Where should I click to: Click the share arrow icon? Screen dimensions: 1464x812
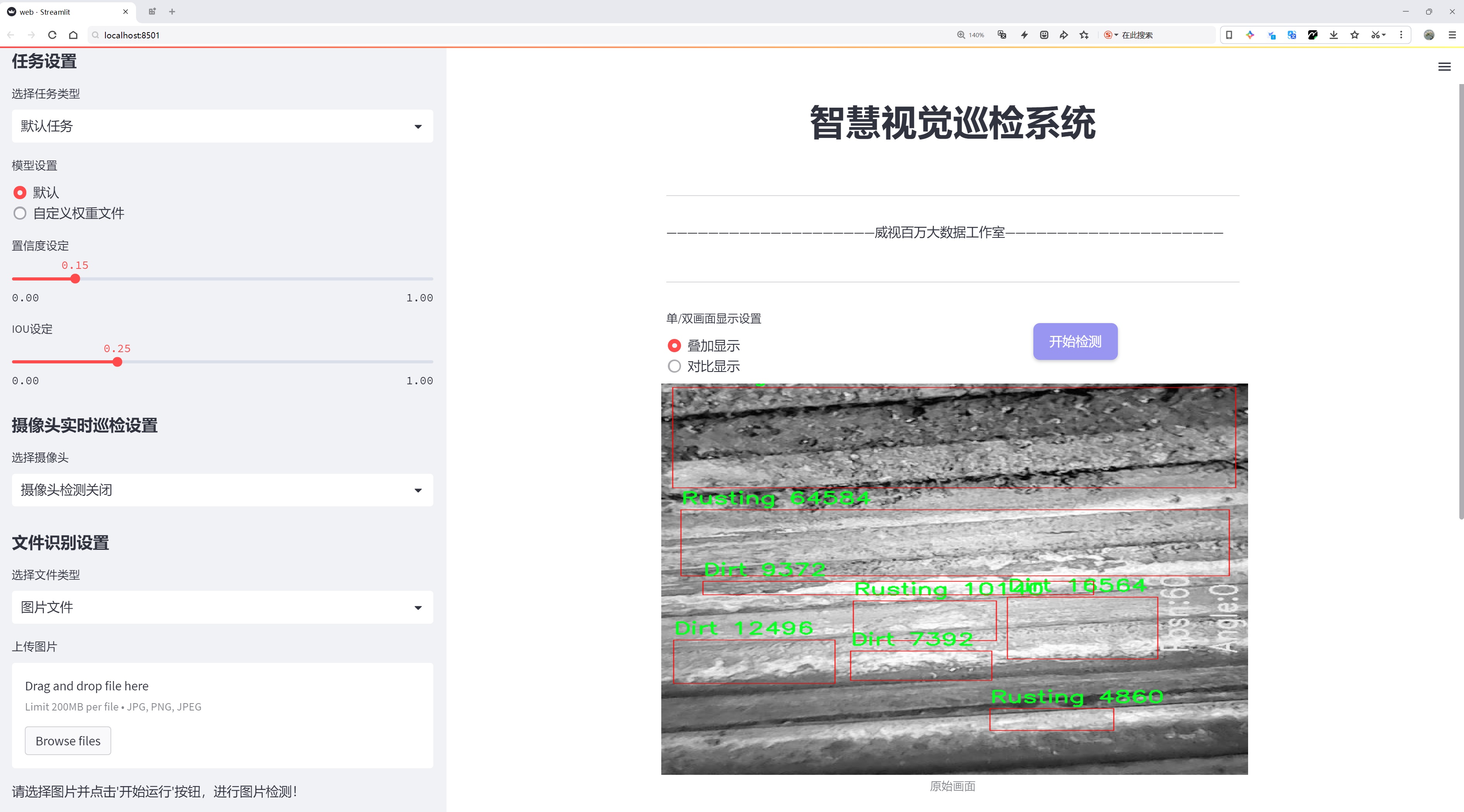pos(1064,34)
